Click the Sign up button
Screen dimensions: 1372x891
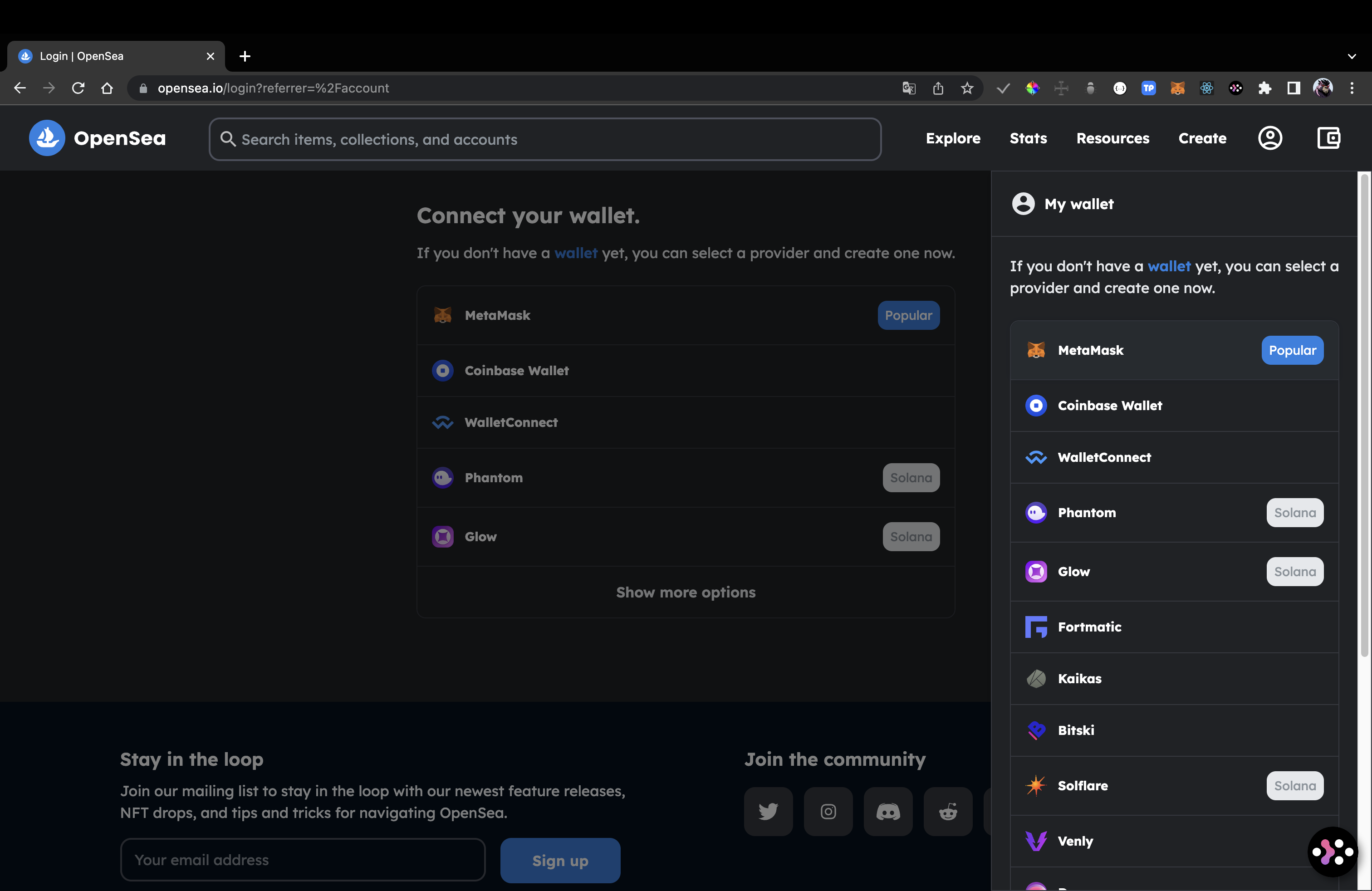tap(560, 861)
